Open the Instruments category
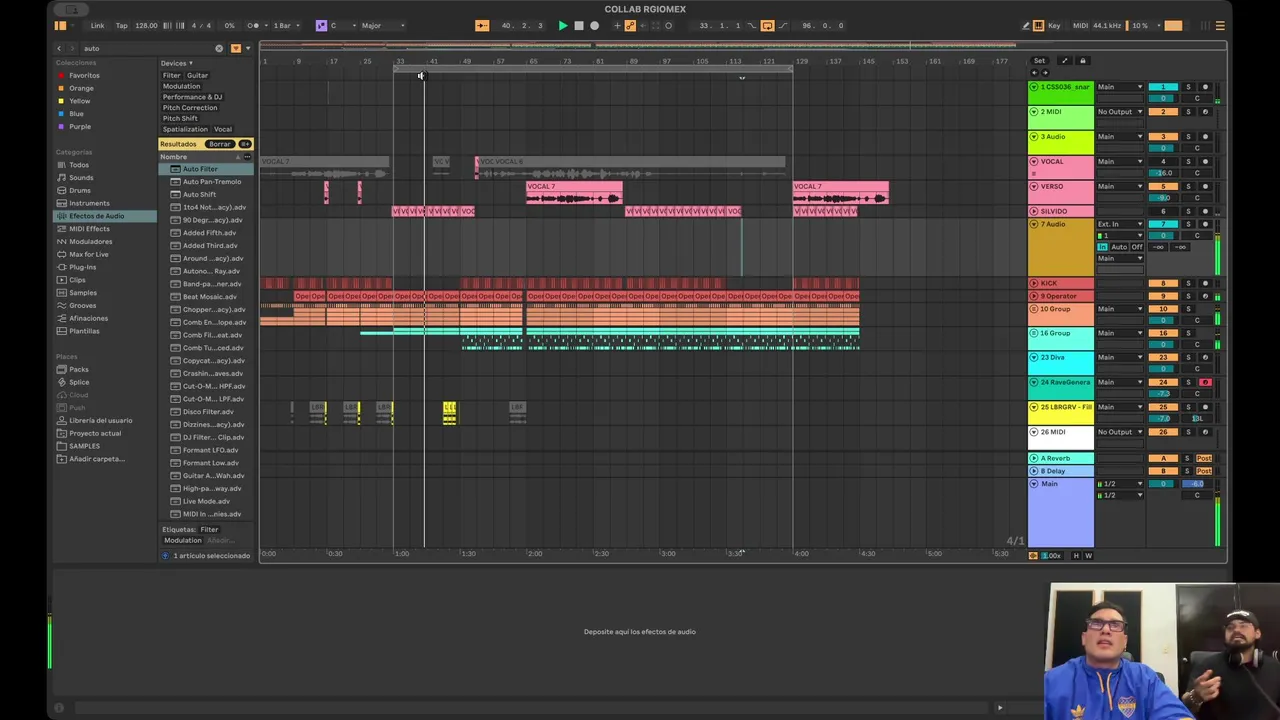1280x720 pixels. click(x=89, y=203)
